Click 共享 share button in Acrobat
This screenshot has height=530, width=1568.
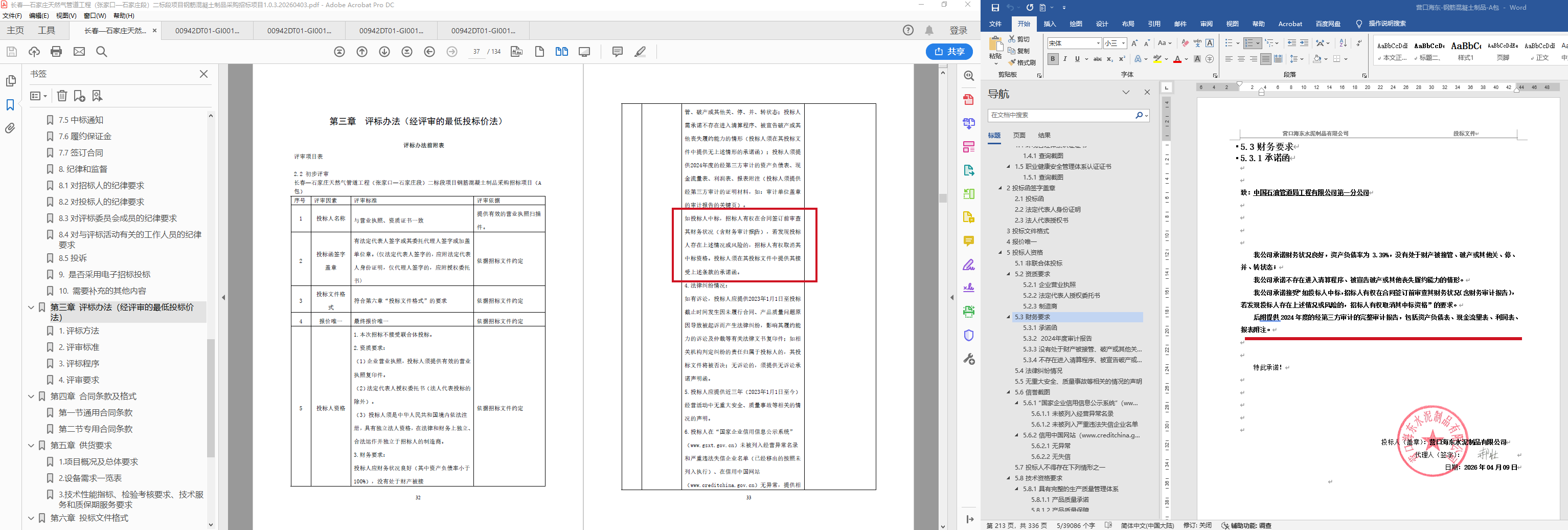click(x=949, y=52)
